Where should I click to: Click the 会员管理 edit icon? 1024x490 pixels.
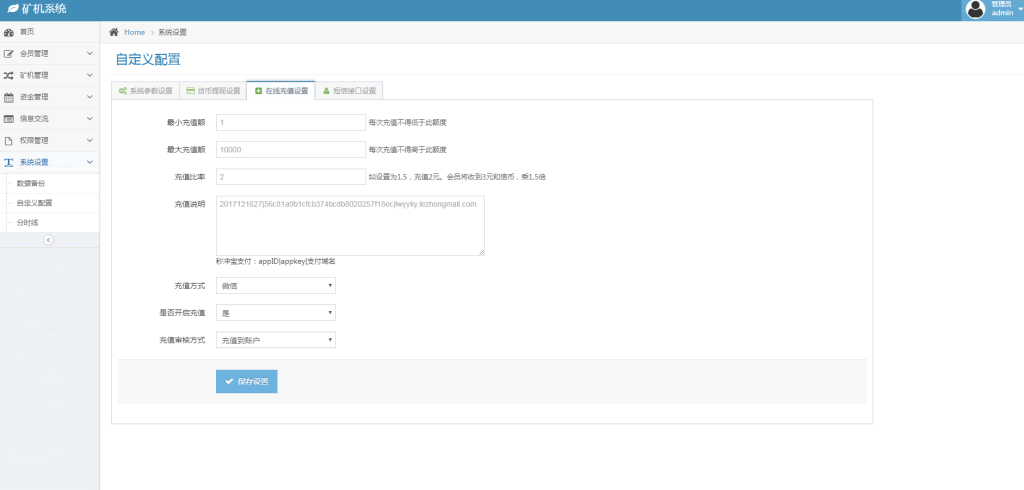click(x=9, y=54)
